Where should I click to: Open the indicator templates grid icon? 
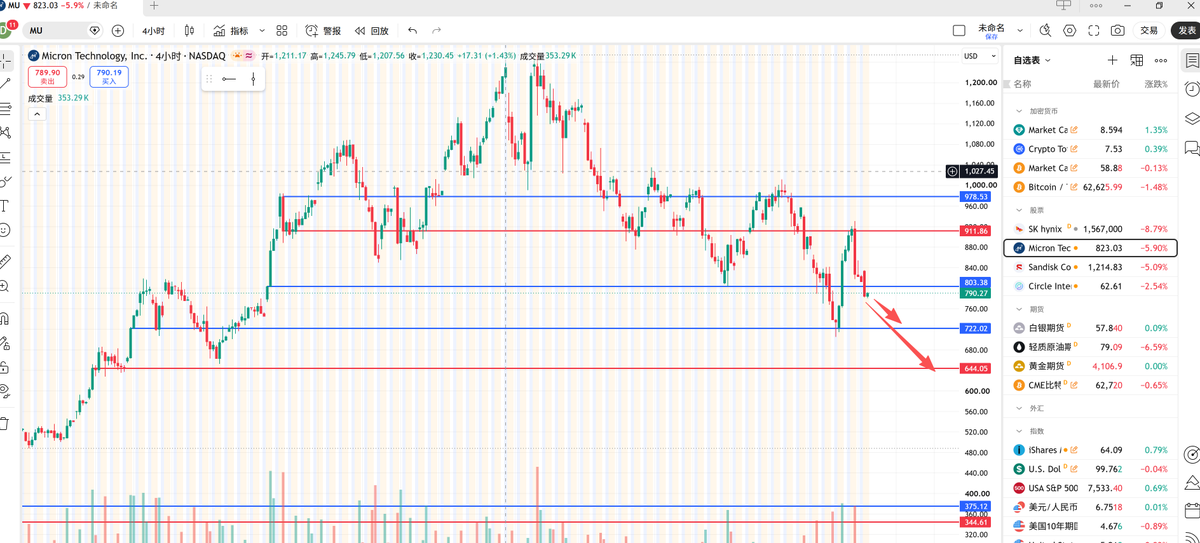(x=282, y=31)
